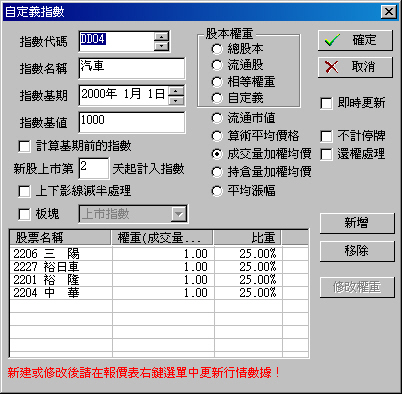
Task: Click the 股票名稱 column header
Action: pos(60,238)
